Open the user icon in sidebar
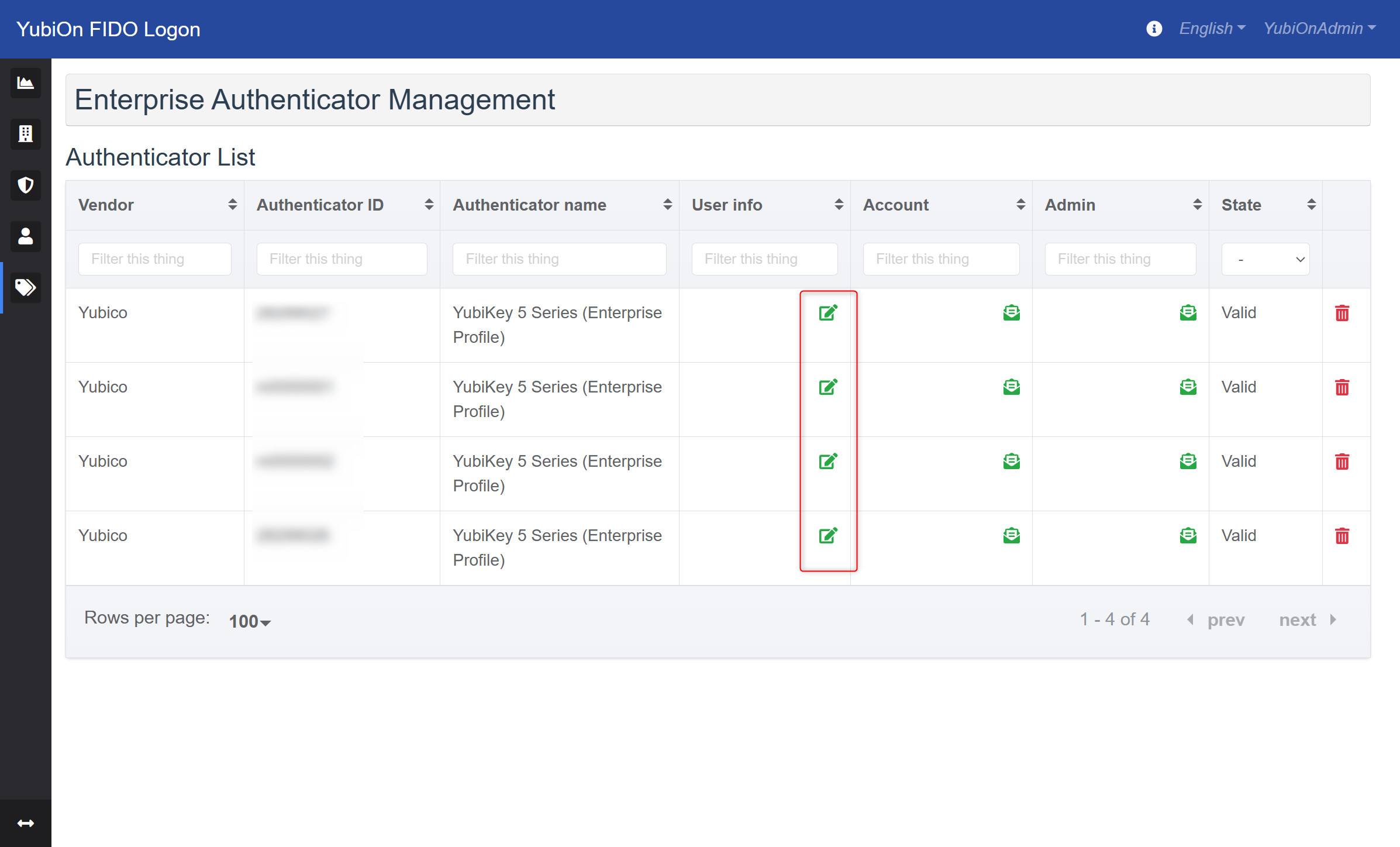The width and height of the screenshot is (1400, 847). [26, 236]
